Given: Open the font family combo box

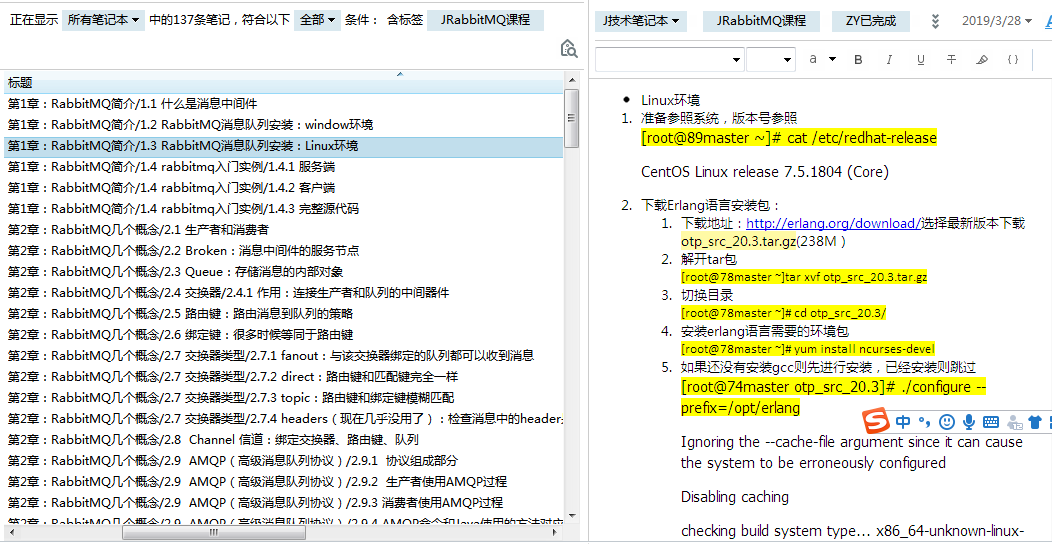Looking at the screenshot, I should click(670, 59).
